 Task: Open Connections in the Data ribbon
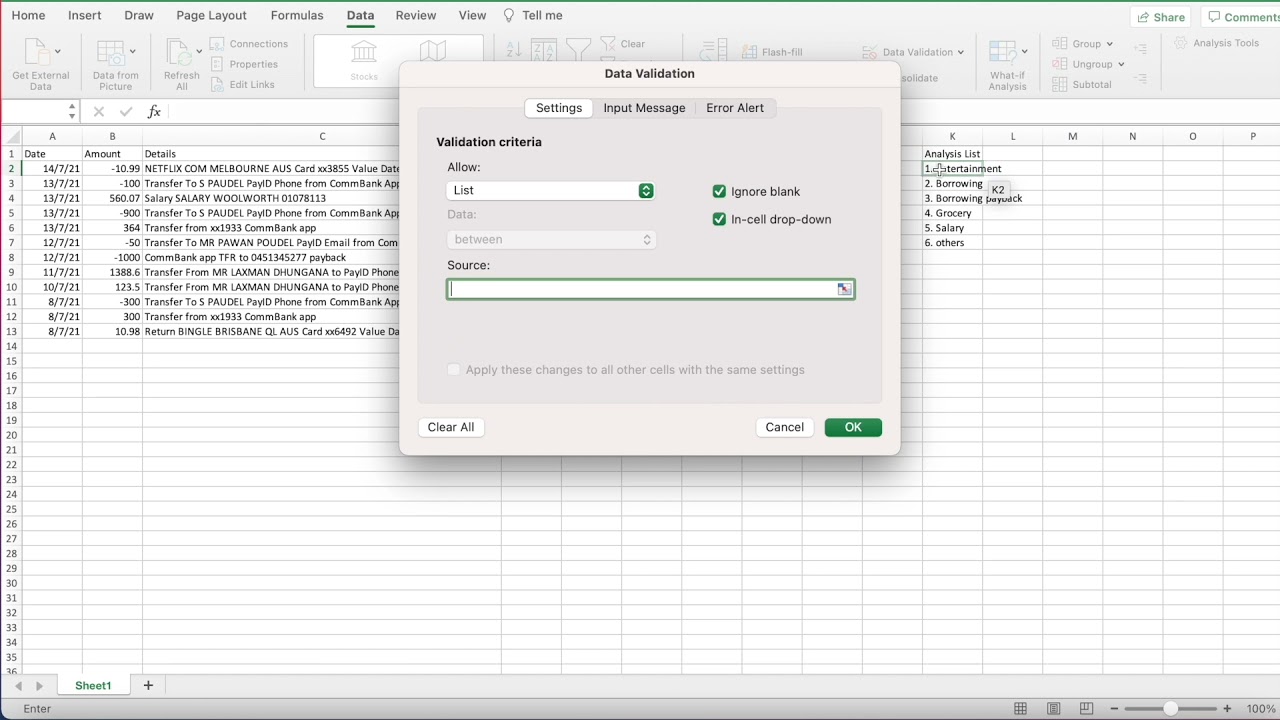(249, 44)
